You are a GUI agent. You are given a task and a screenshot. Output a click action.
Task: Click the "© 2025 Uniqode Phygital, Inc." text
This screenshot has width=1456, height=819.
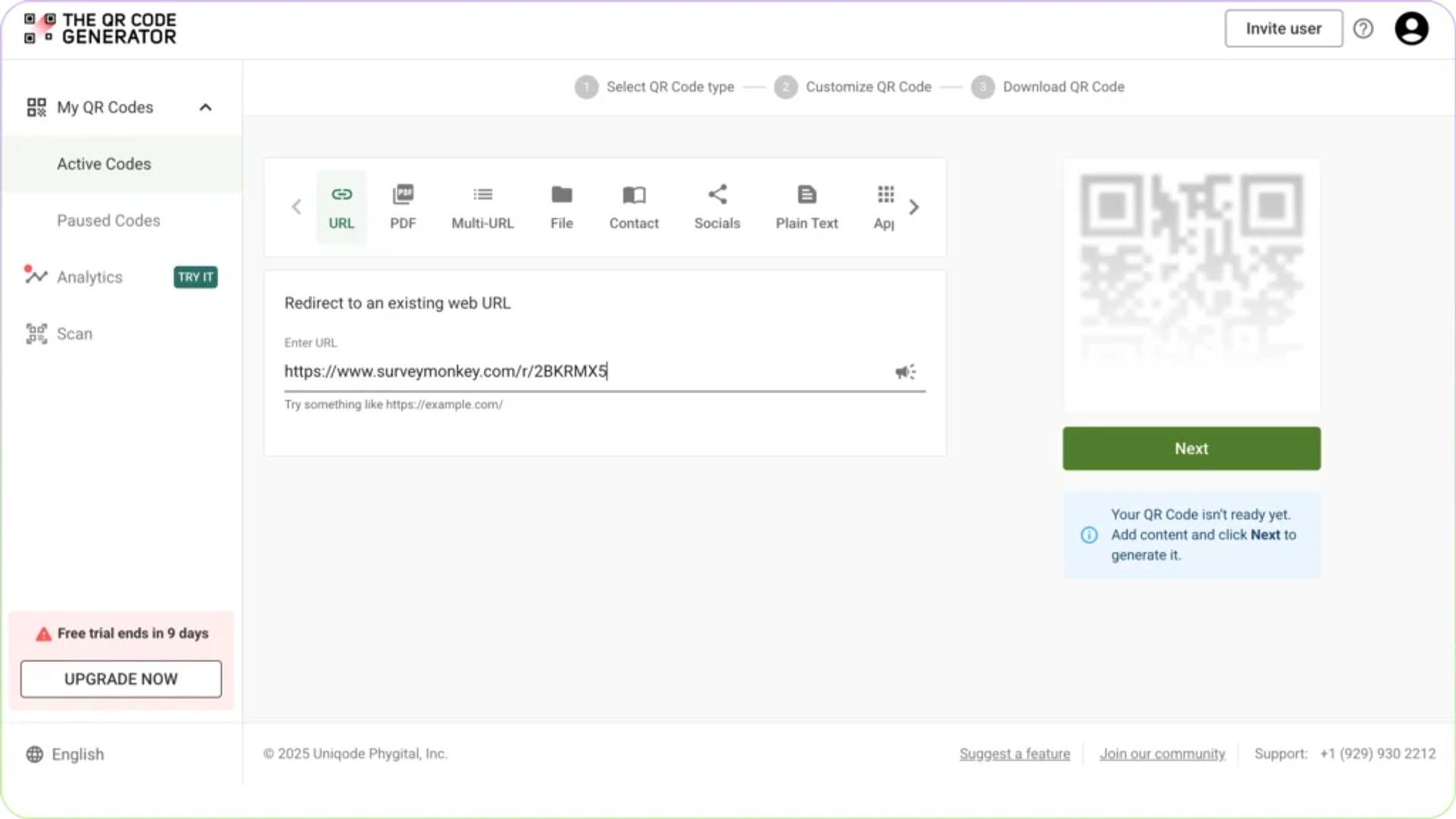[356, 754]
